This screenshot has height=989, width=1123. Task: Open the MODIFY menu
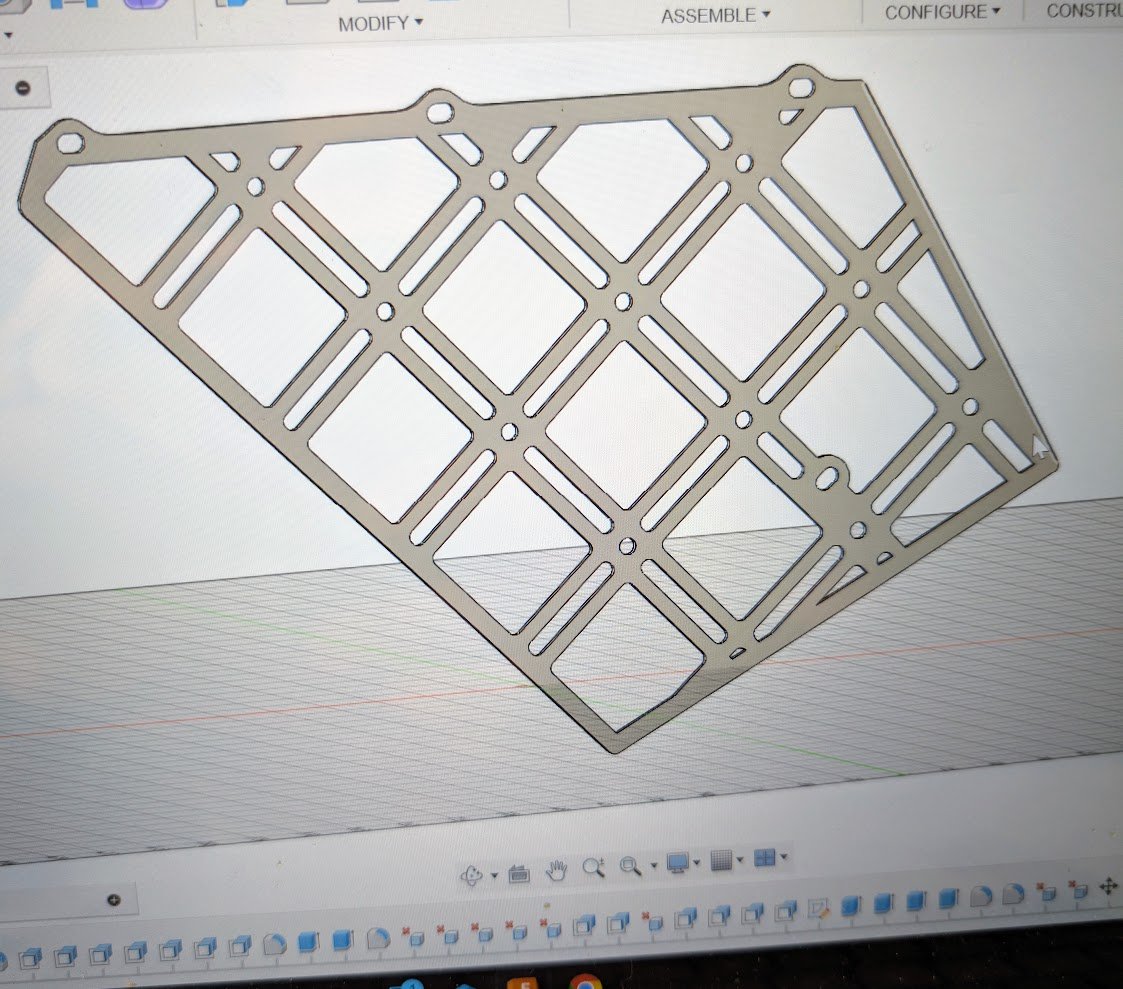[380, 24]
